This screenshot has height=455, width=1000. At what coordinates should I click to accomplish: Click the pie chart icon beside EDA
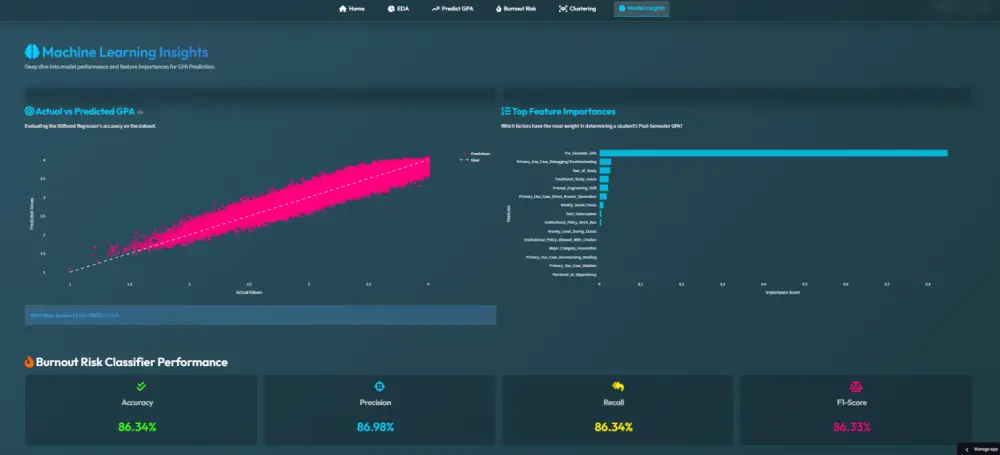pos(391,9)
